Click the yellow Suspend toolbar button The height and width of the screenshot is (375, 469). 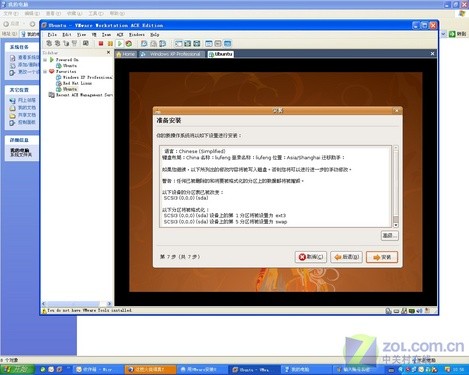110,44
